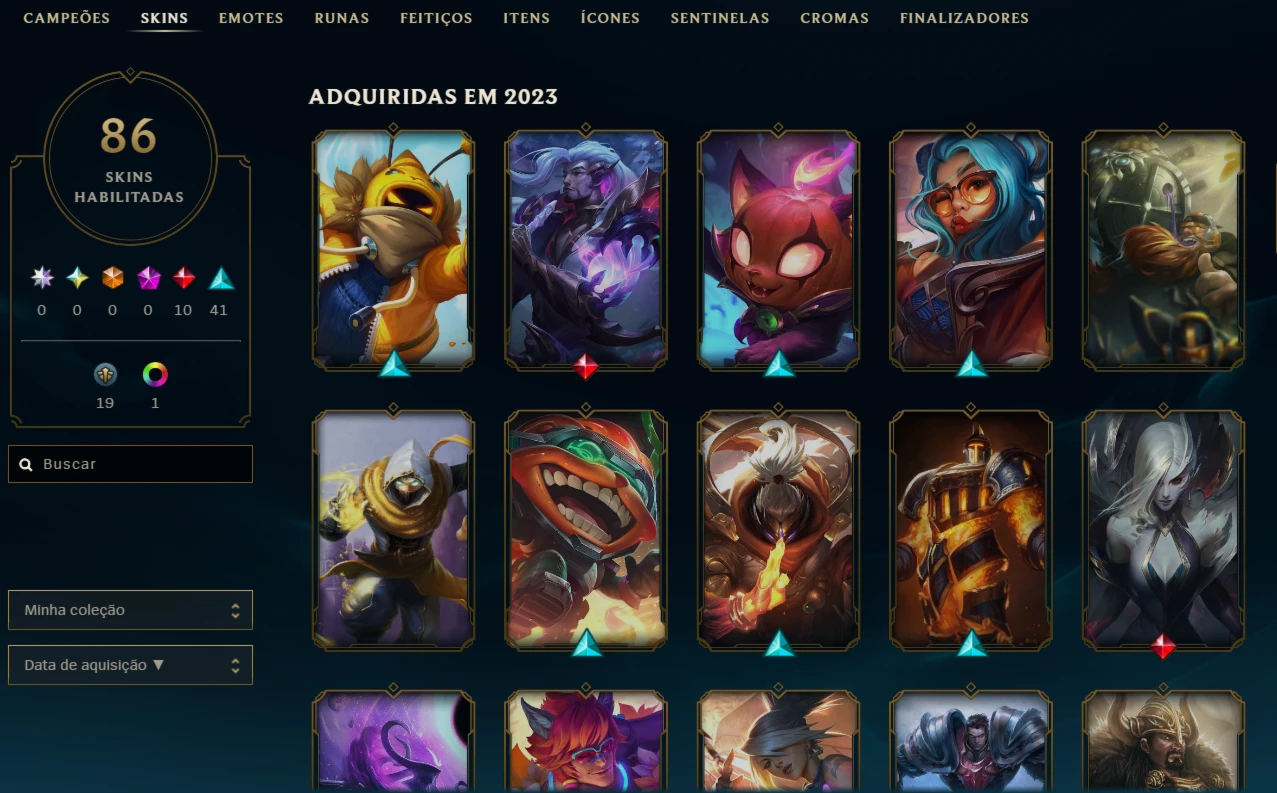Image resolution: width=1277 pixels, height=793 pixels.
Task: Go to the Cromas tab
Action: 834,18
